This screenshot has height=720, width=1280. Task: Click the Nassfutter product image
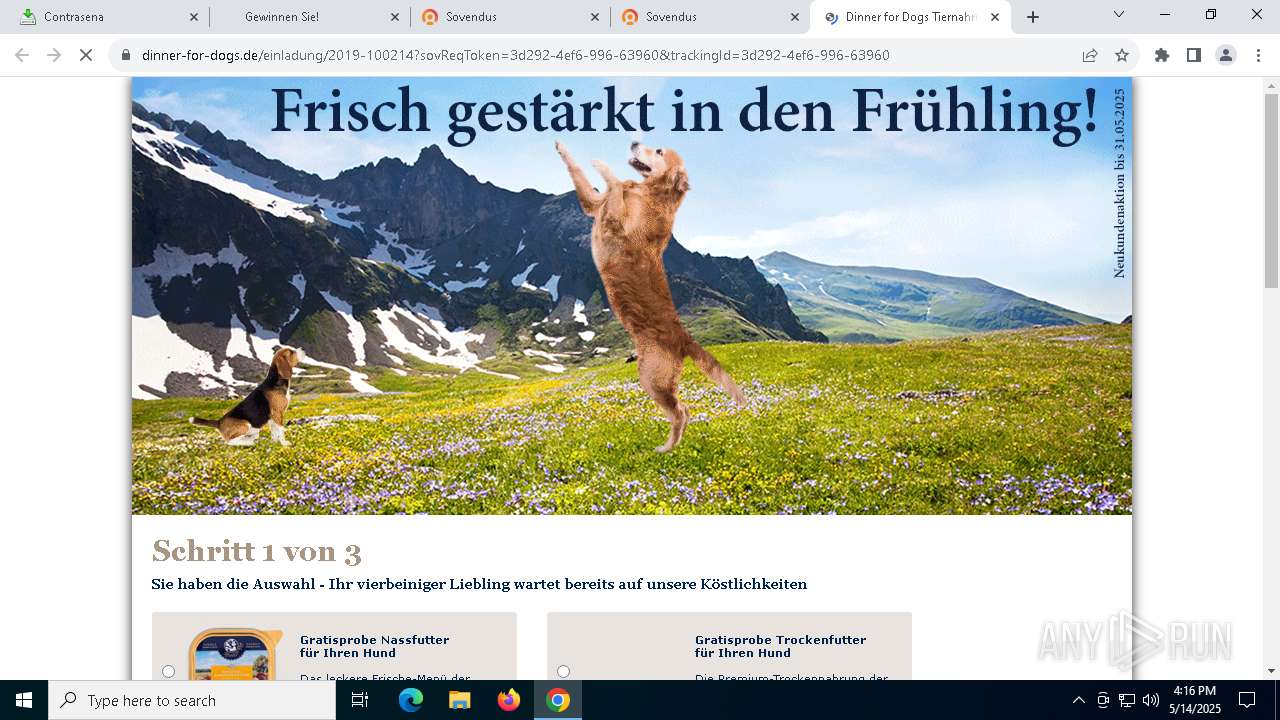tap(235, 654)
